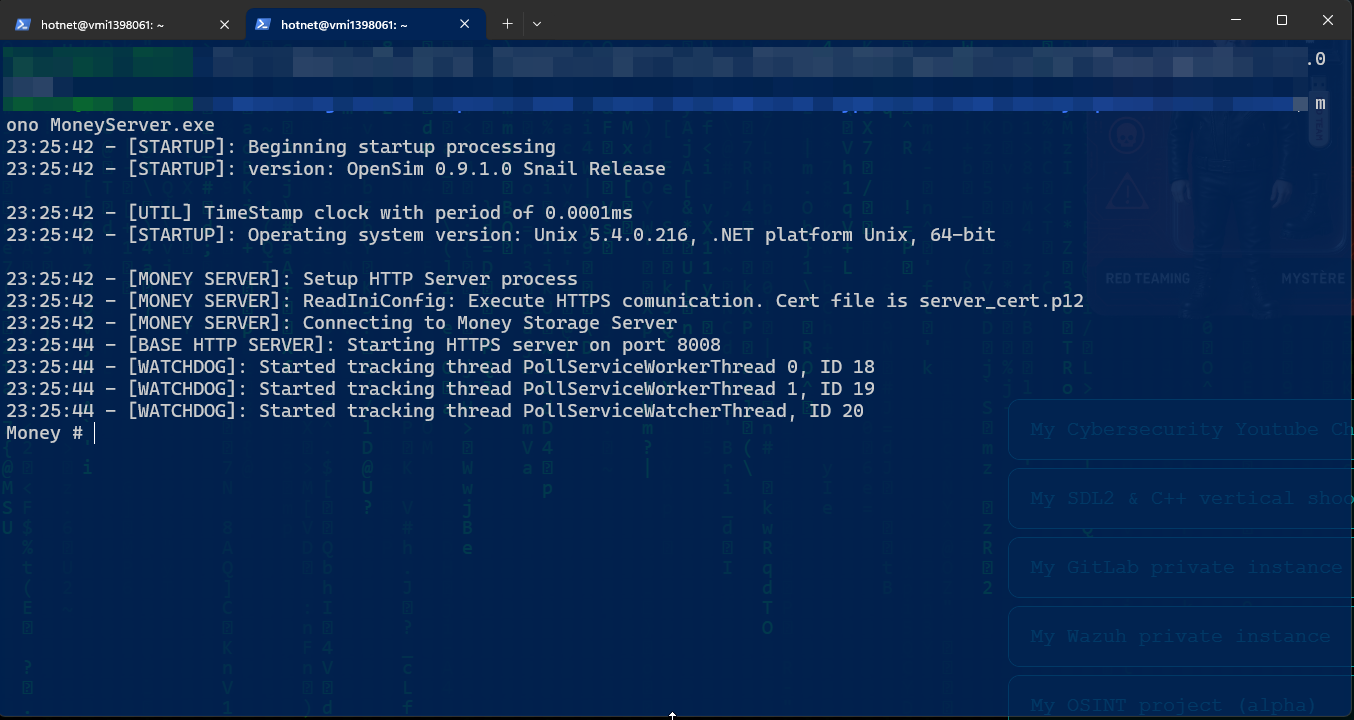
Task: Click the 'ReadIniConfig: Execute HTTPS comunication' line
Action: pos(545,301)
